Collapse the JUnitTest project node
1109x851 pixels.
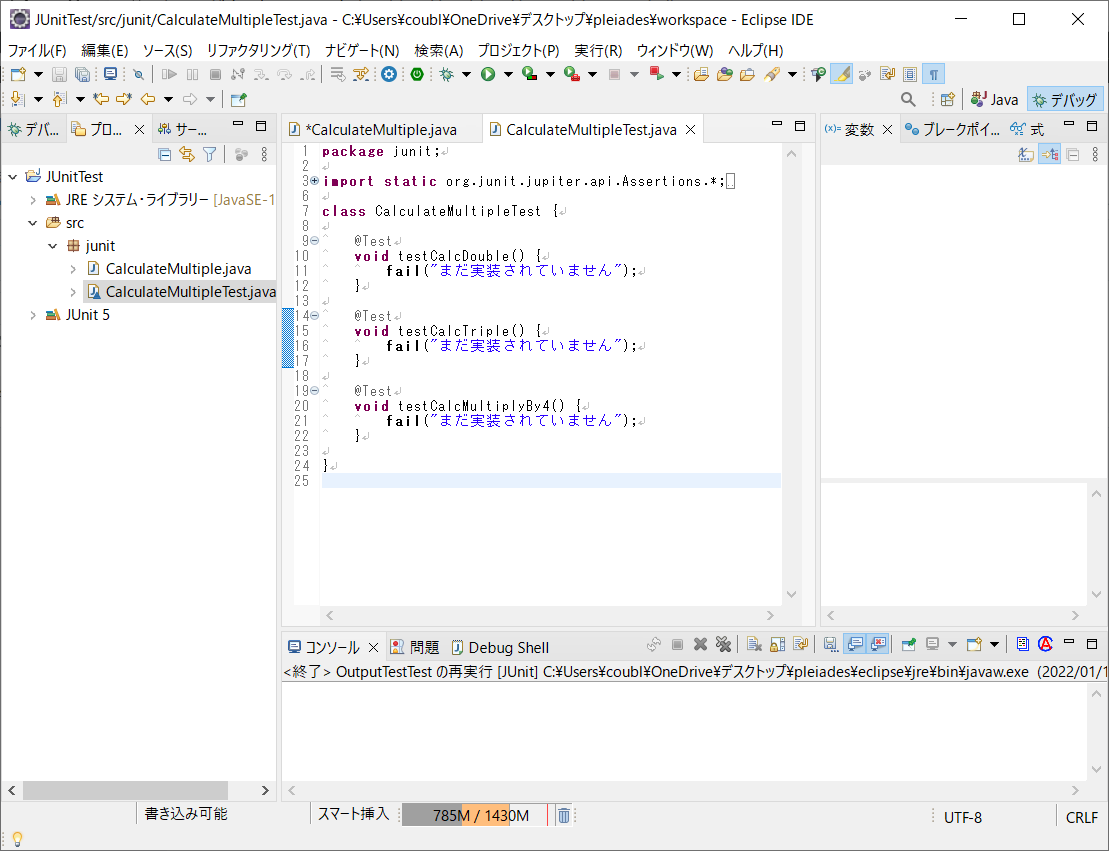coord(13,177)
